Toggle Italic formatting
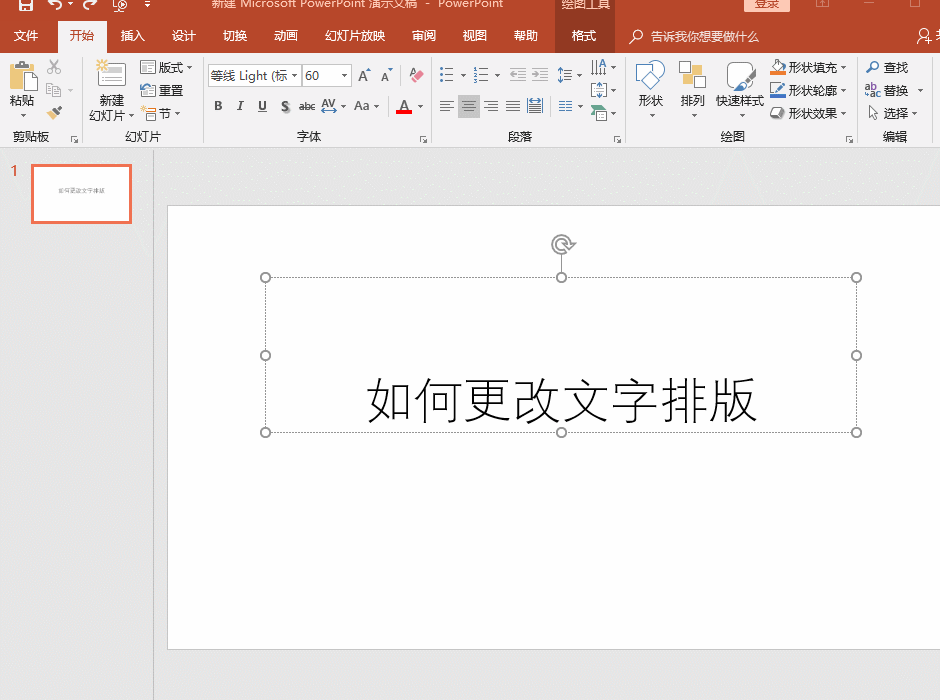The height and width of the screenshot is (700, 940). pyautogui.click(x=239, y=105)
